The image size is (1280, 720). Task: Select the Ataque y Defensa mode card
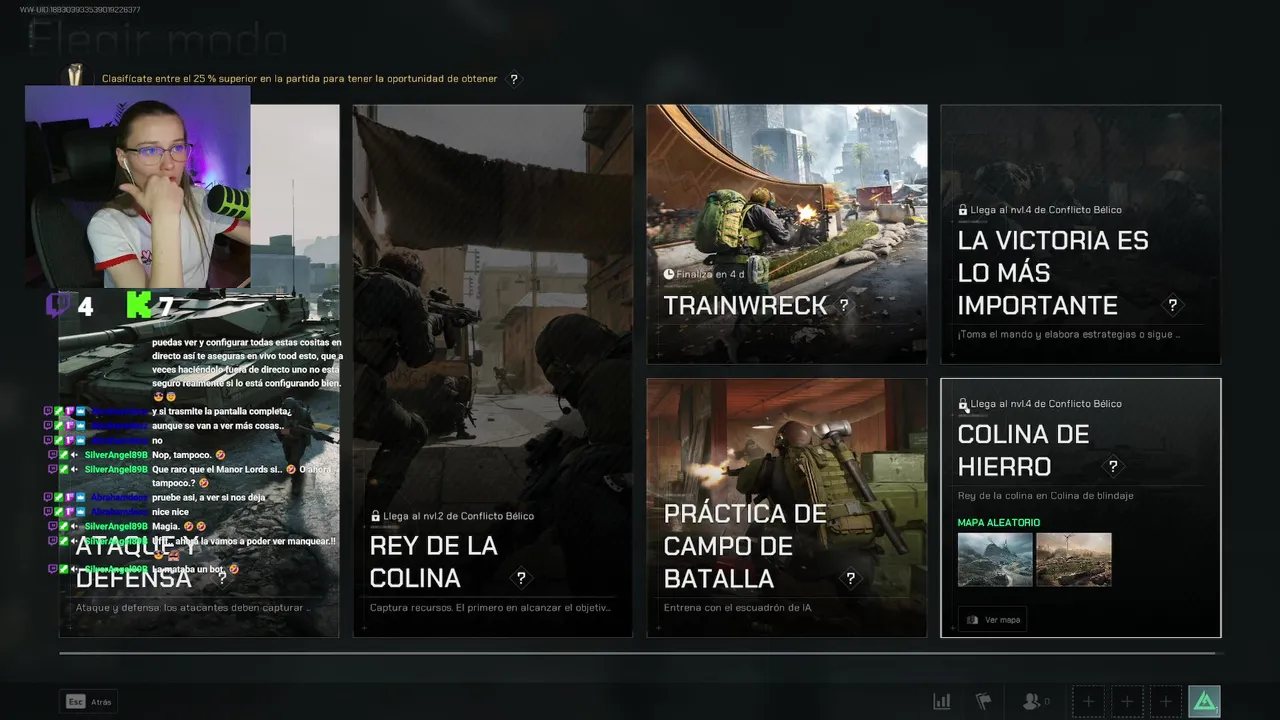199,371
